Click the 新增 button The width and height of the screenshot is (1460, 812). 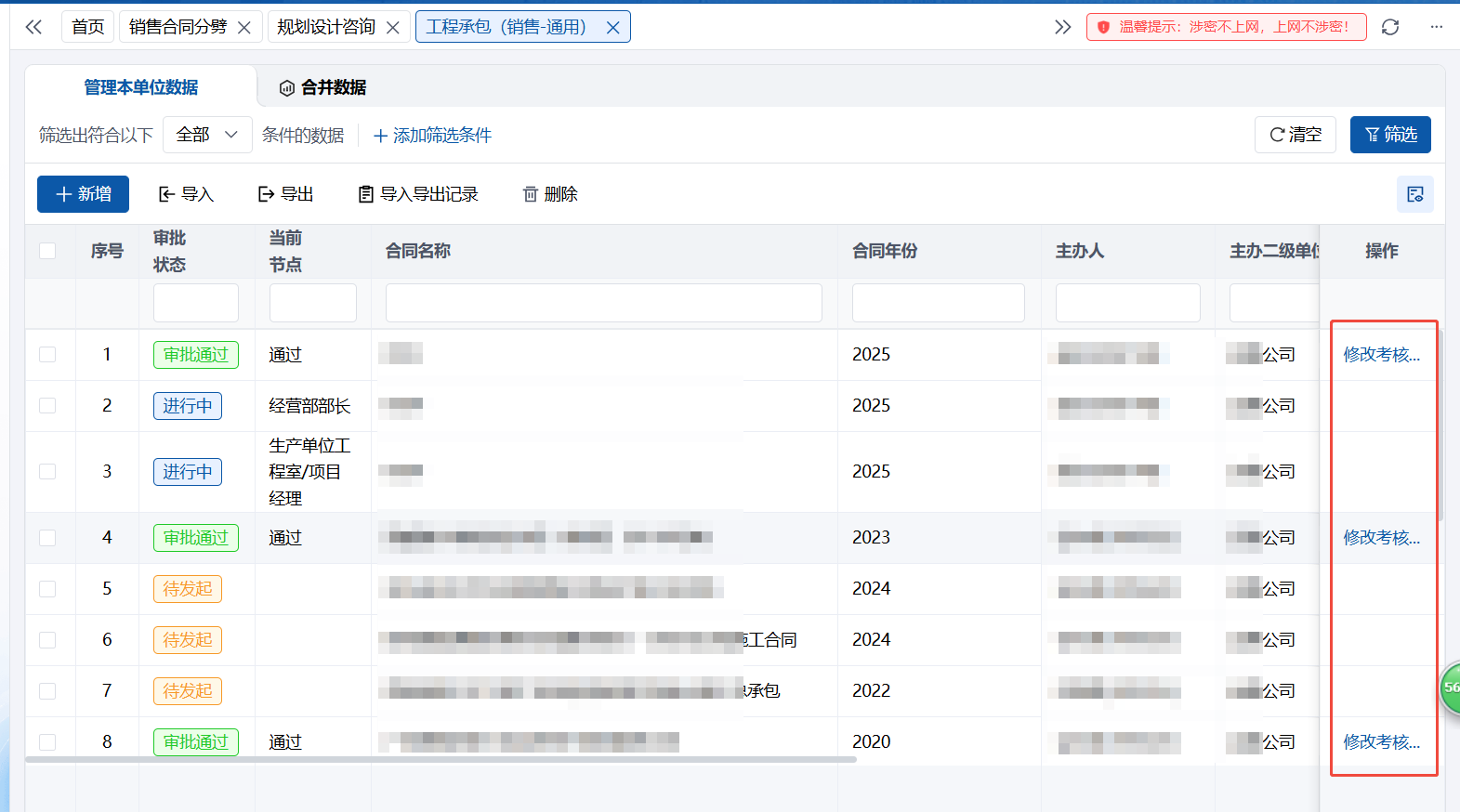83,194
